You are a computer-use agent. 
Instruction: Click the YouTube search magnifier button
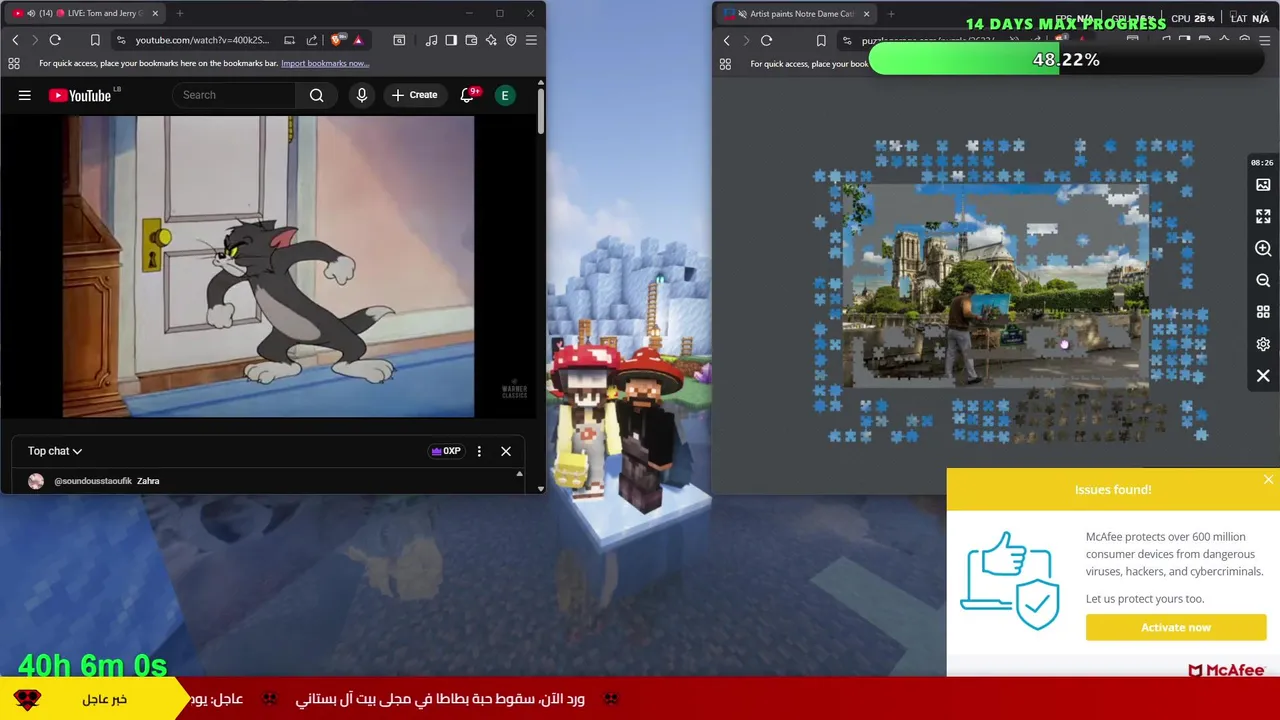(316, 95)
